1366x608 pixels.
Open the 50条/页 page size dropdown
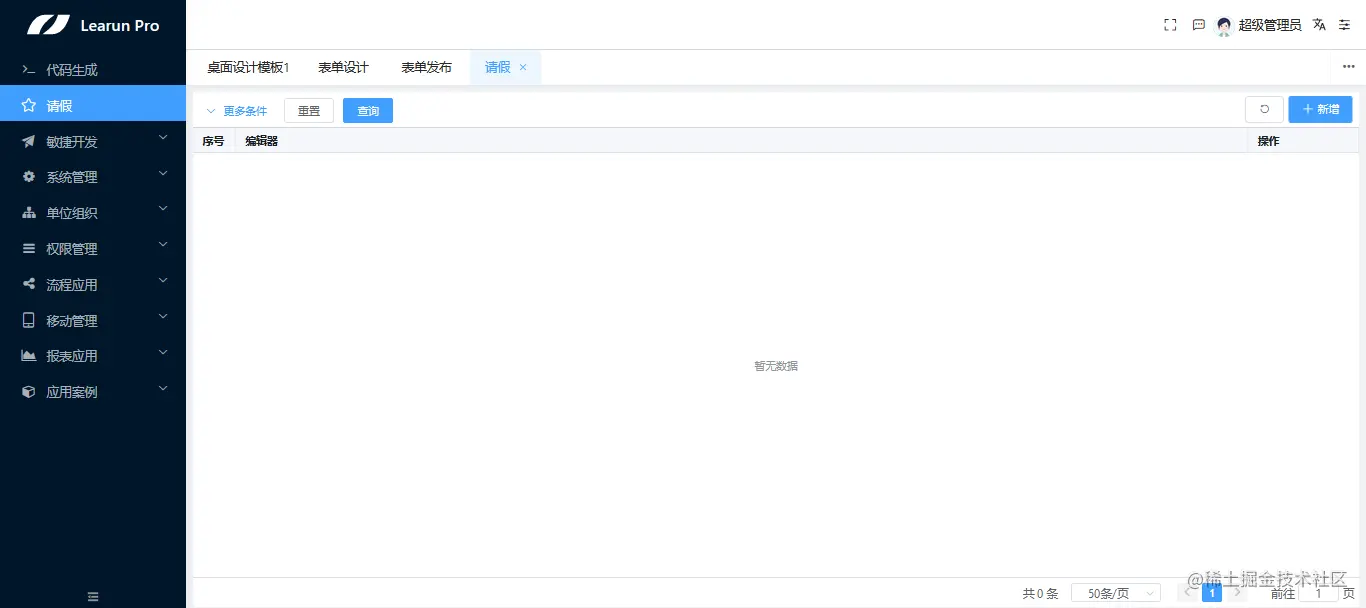(x=1114, y=592)
